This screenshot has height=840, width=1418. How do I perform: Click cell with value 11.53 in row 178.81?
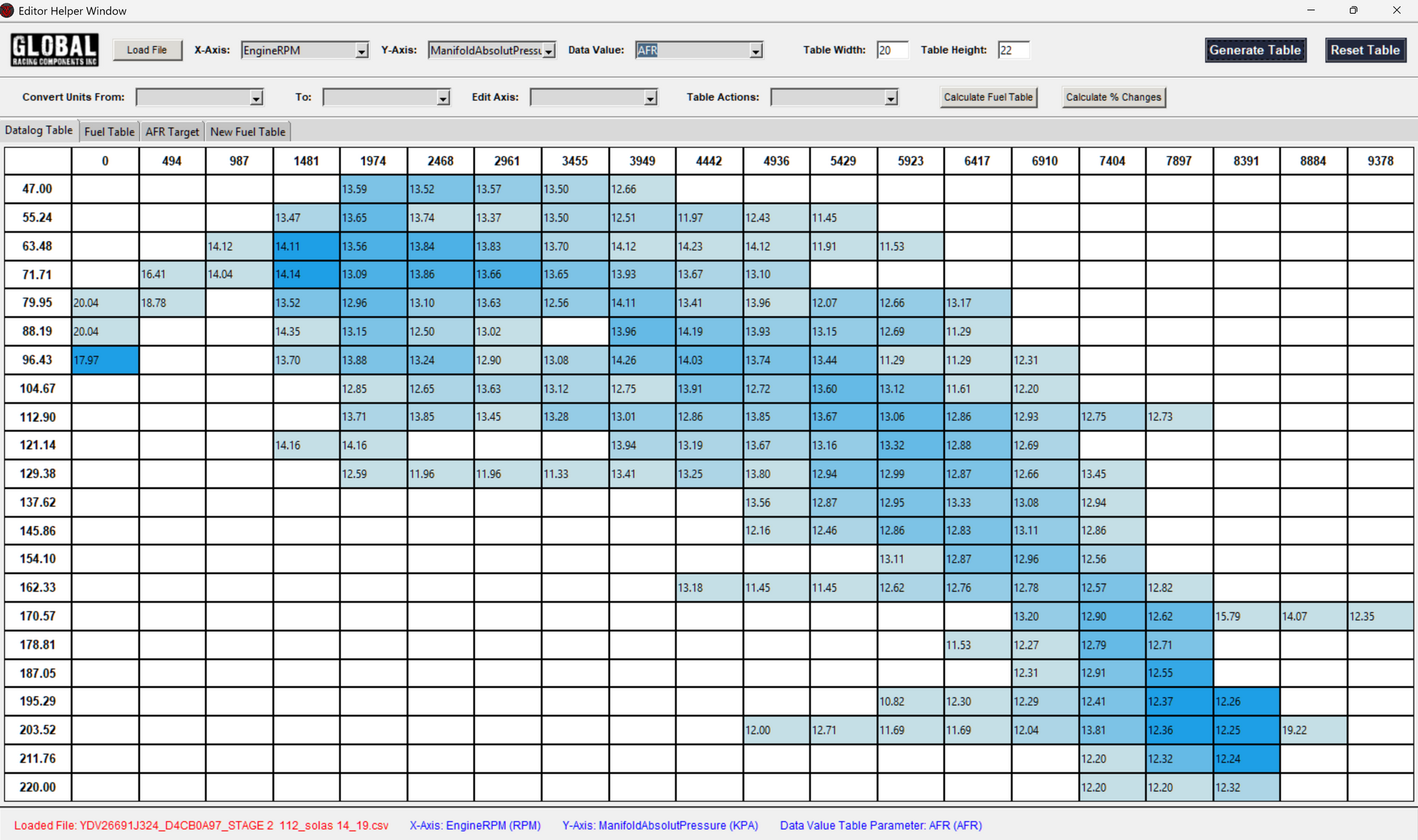977,645
